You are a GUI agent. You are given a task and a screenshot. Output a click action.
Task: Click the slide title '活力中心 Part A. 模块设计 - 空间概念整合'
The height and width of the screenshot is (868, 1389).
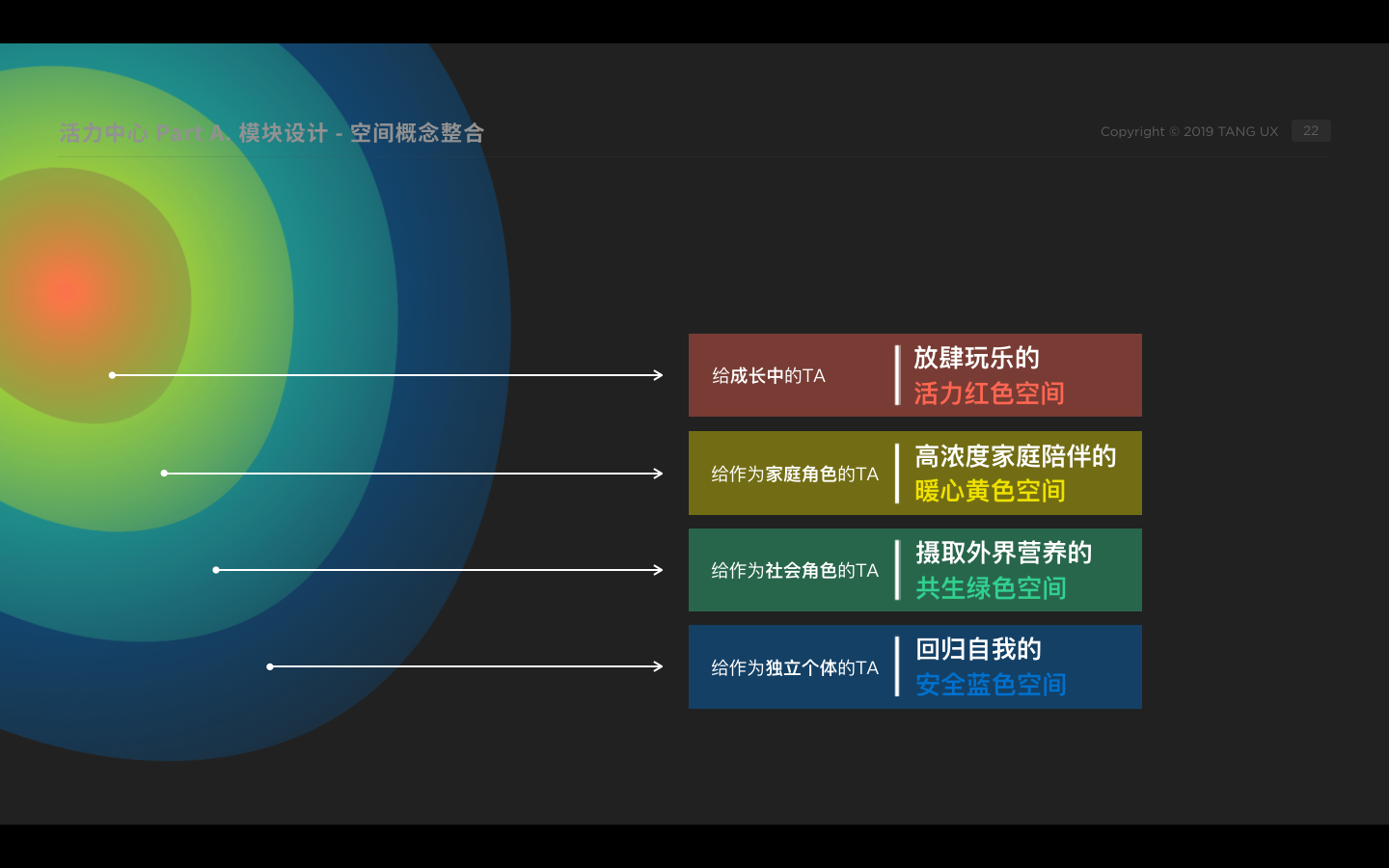pyautogui.click(x=272, y=133)
